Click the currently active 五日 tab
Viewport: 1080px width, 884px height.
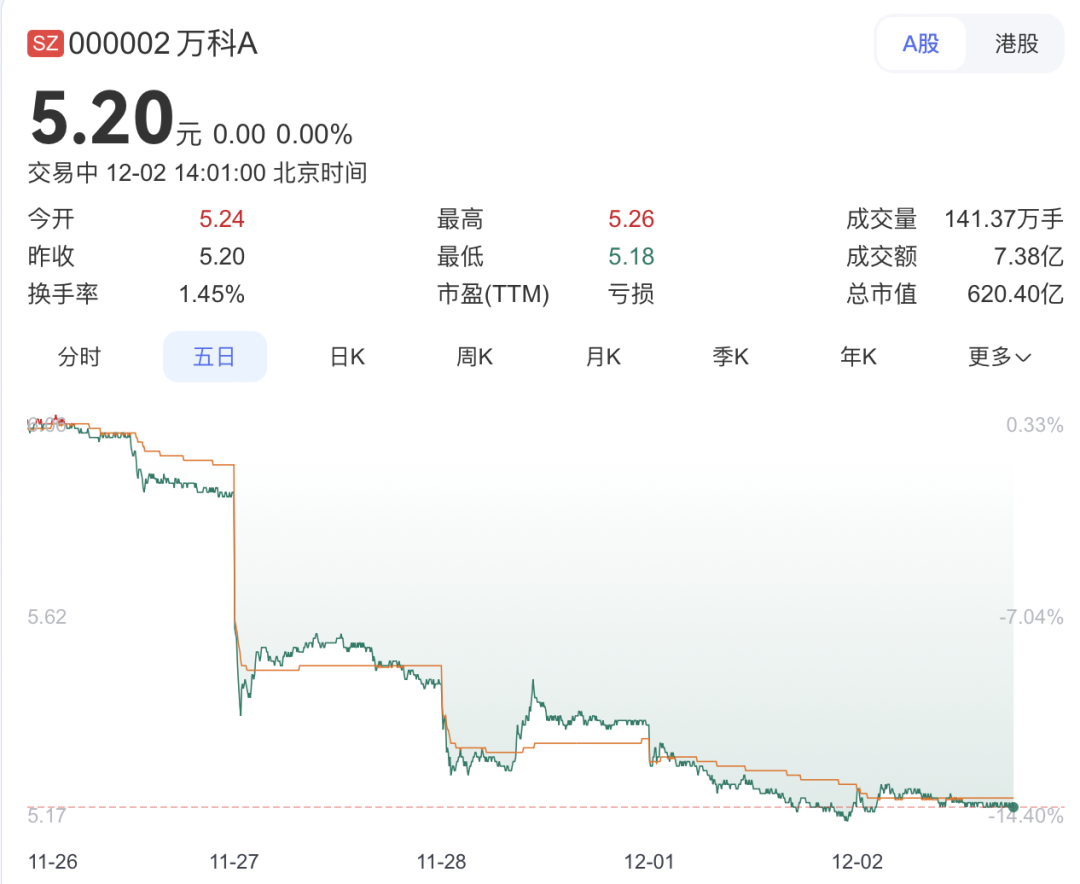tap(214, 357)
